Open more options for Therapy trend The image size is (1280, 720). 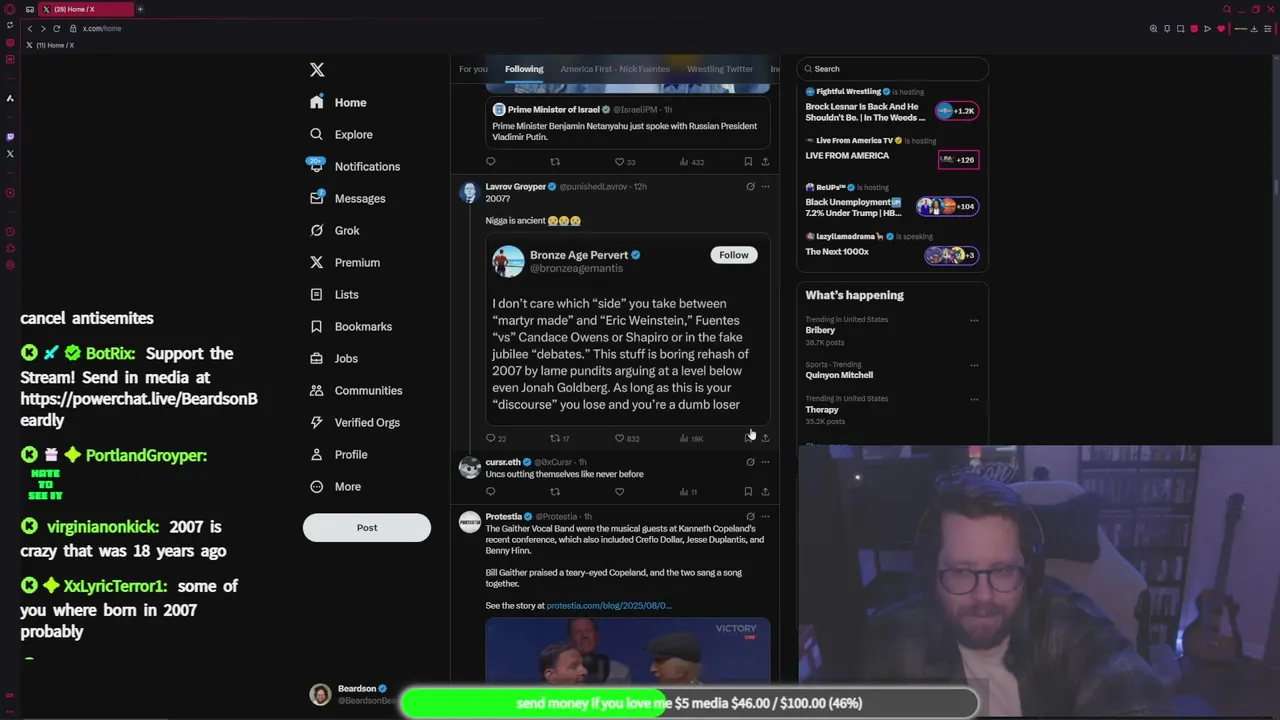click(x=974, y=400)
